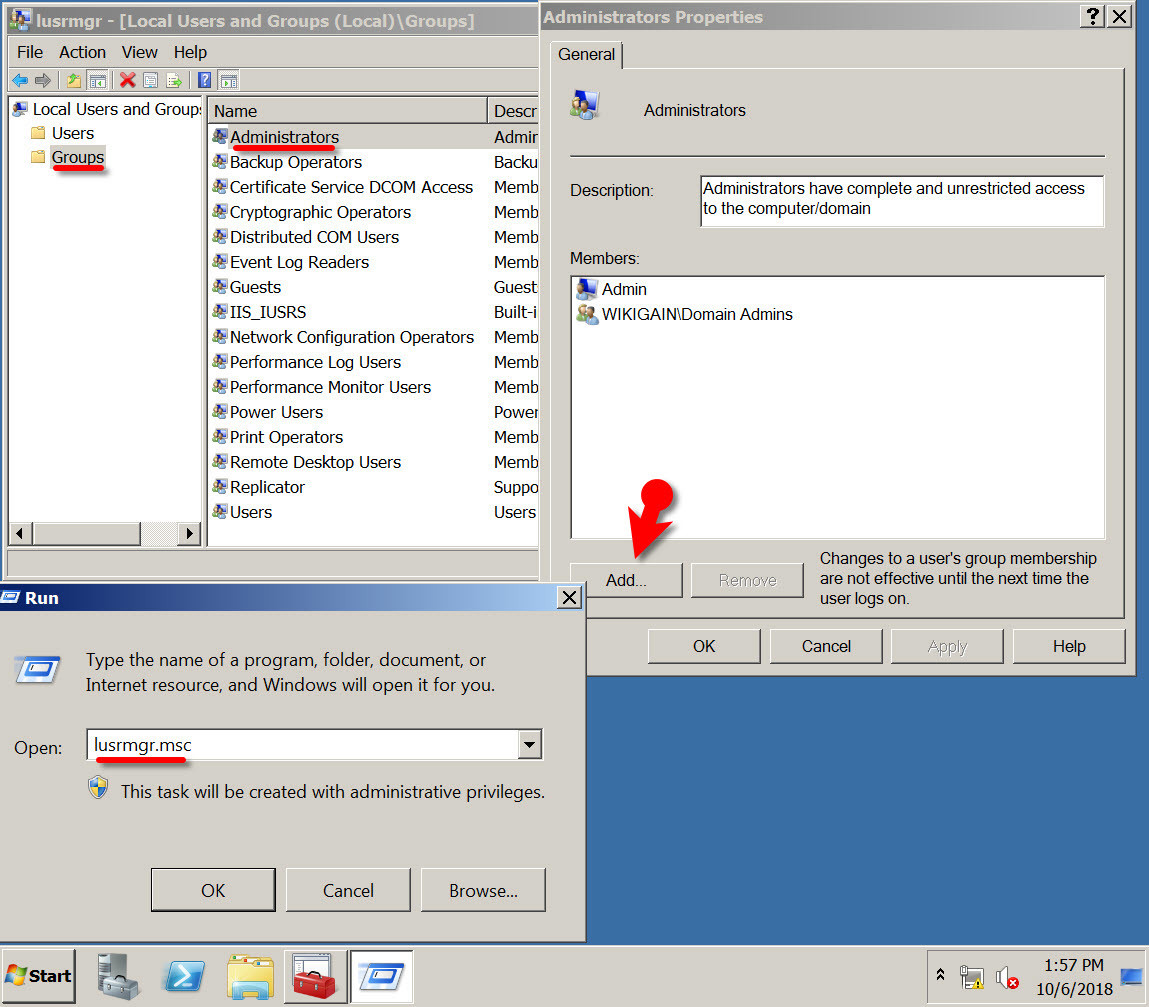Click the Guests group icon

pyautogui.click(x=220, y=287)
